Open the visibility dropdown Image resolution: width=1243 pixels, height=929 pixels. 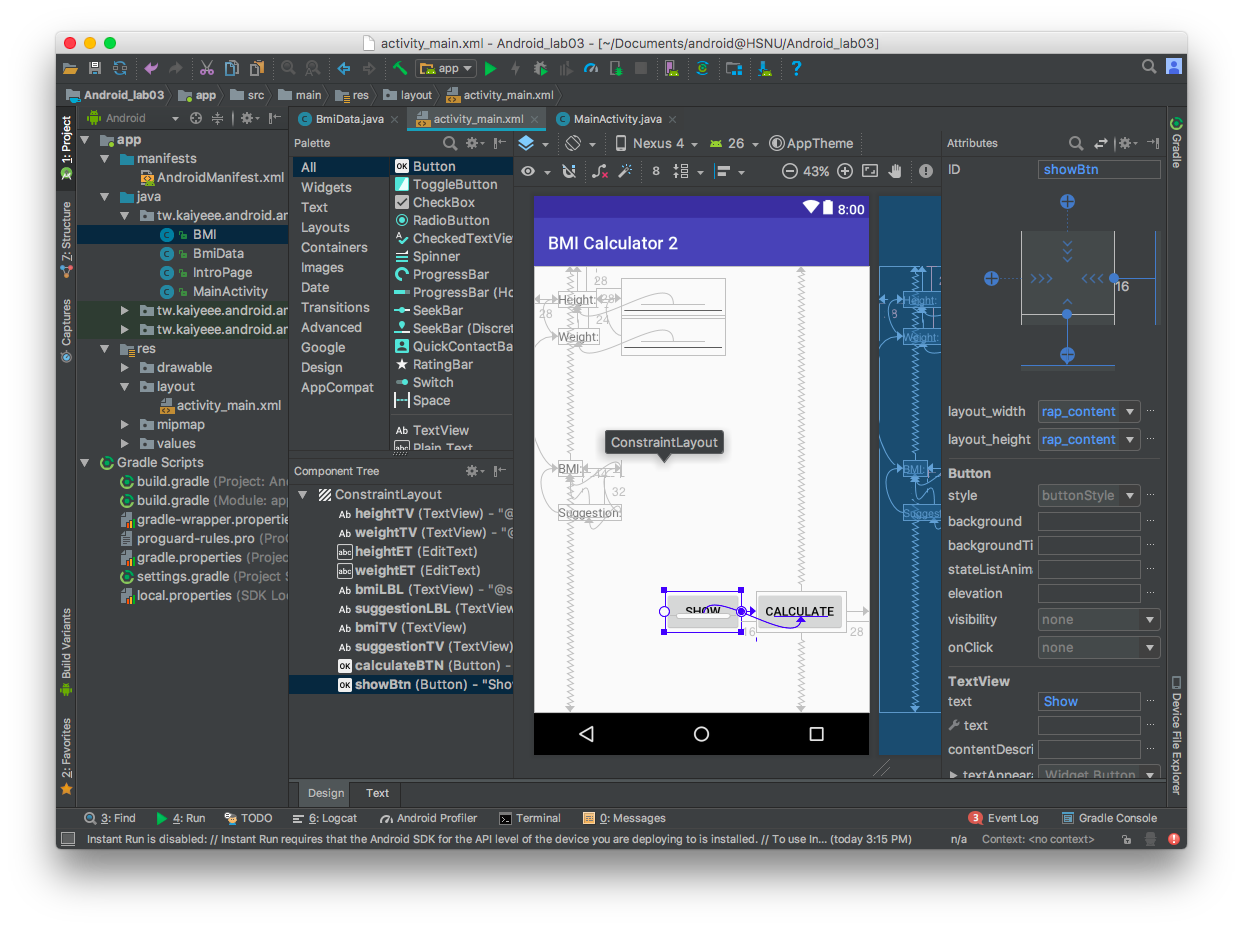pyautogui.click(x=1150, y=619)
